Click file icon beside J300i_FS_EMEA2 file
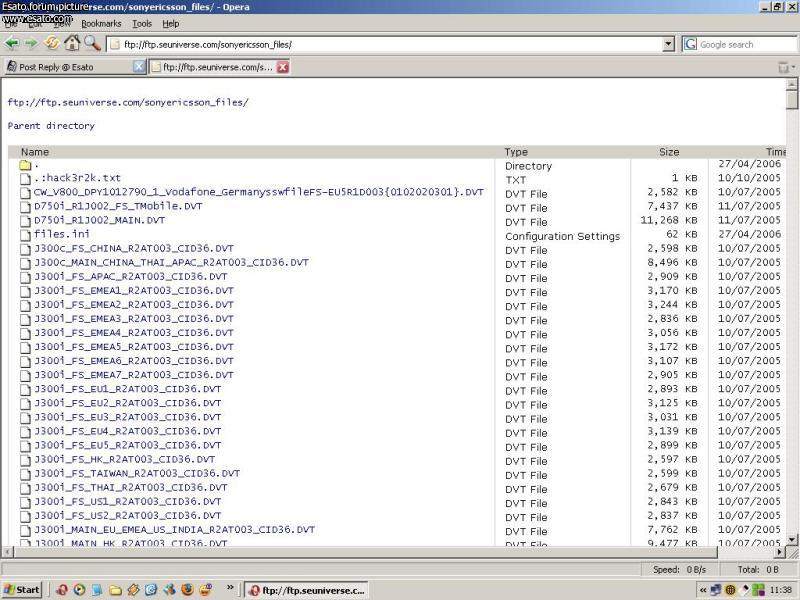Screen dimensions: 800x600 [26, 305]
